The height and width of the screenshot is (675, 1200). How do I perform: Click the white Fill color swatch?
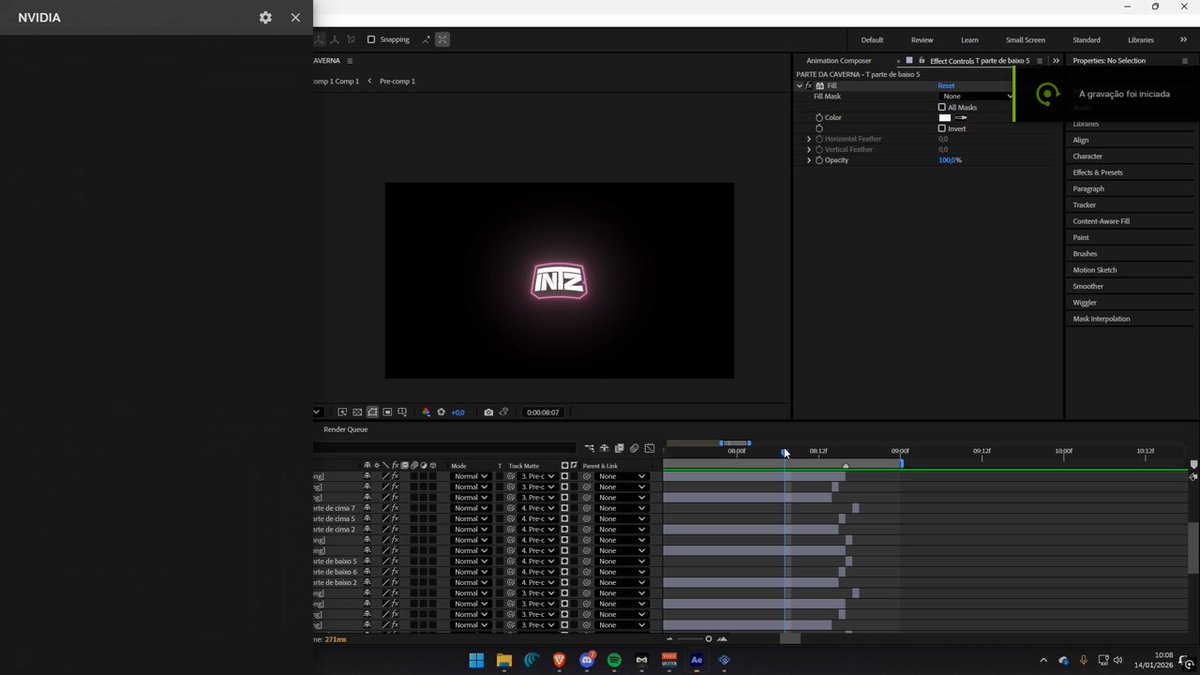pyautogui.click(x=945, y=118)
